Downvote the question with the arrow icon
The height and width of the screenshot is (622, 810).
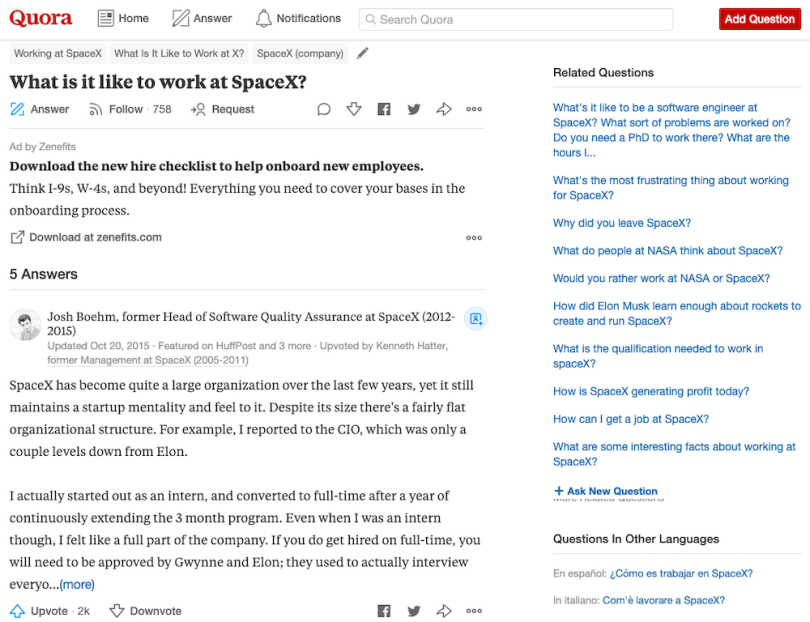coord(354,109)
